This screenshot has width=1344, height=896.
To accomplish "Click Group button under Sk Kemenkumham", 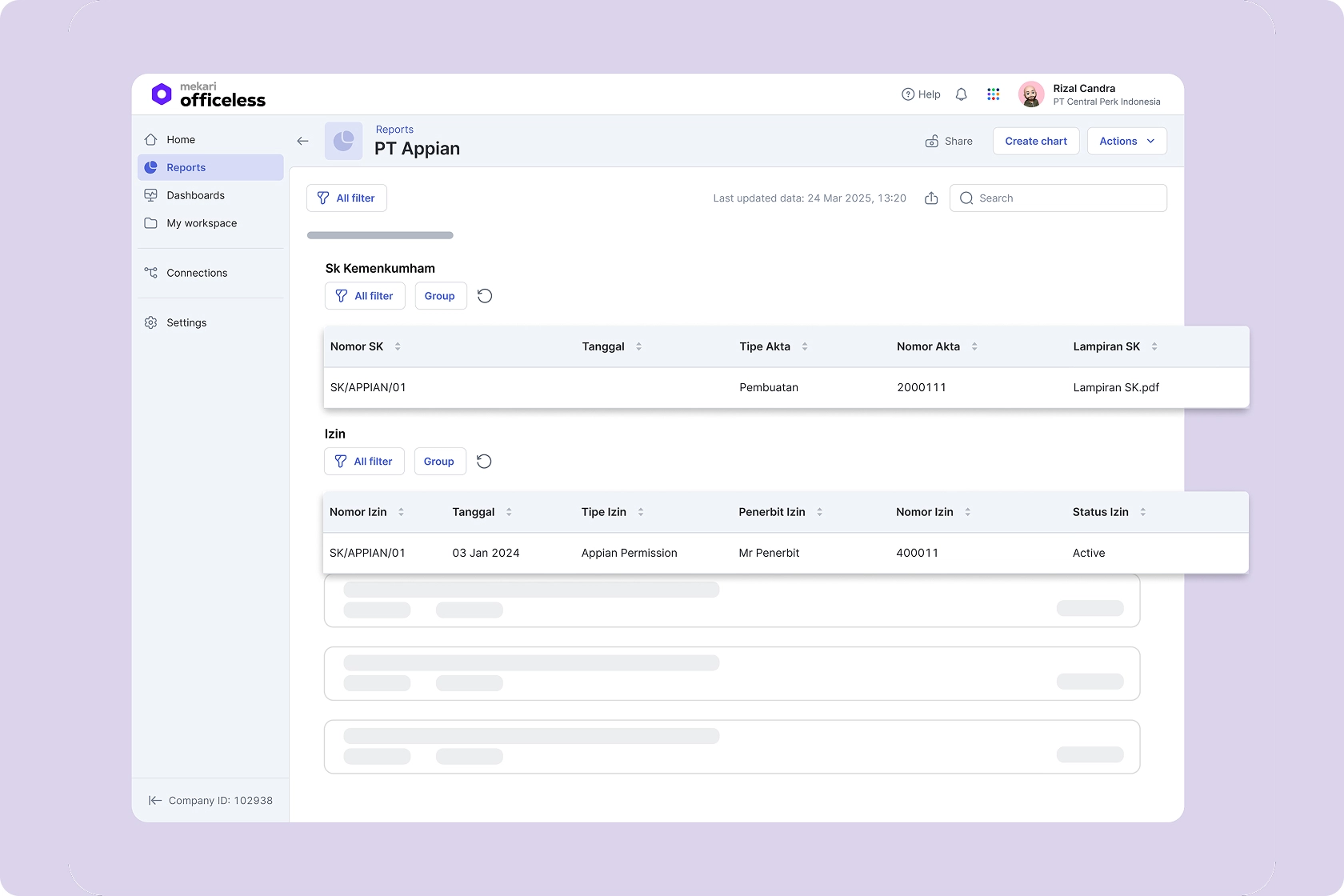I will click(x=440, y=296).
